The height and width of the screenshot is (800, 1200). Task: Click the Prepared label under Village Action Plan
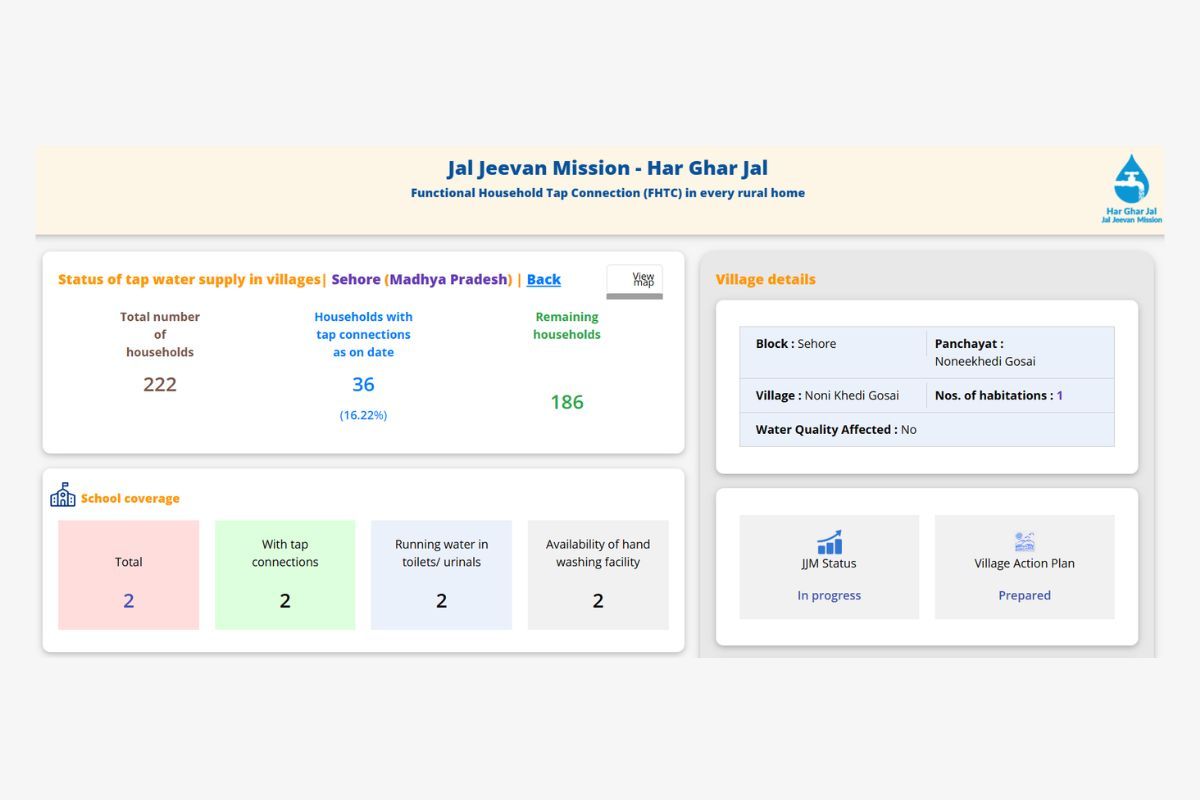pyautogui.click(x=1024, y=595)
